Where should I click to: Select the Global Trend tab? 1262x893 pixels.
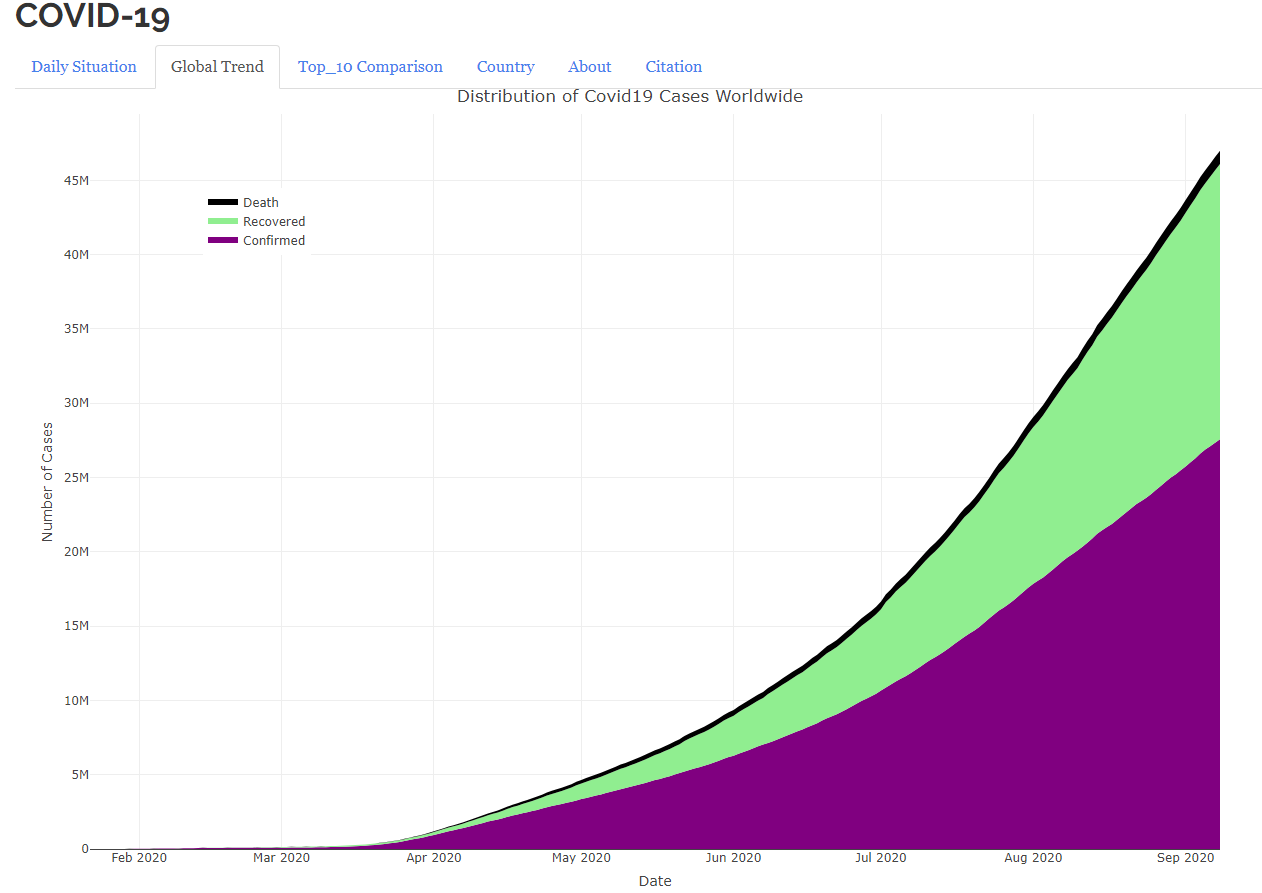point(217,67)
